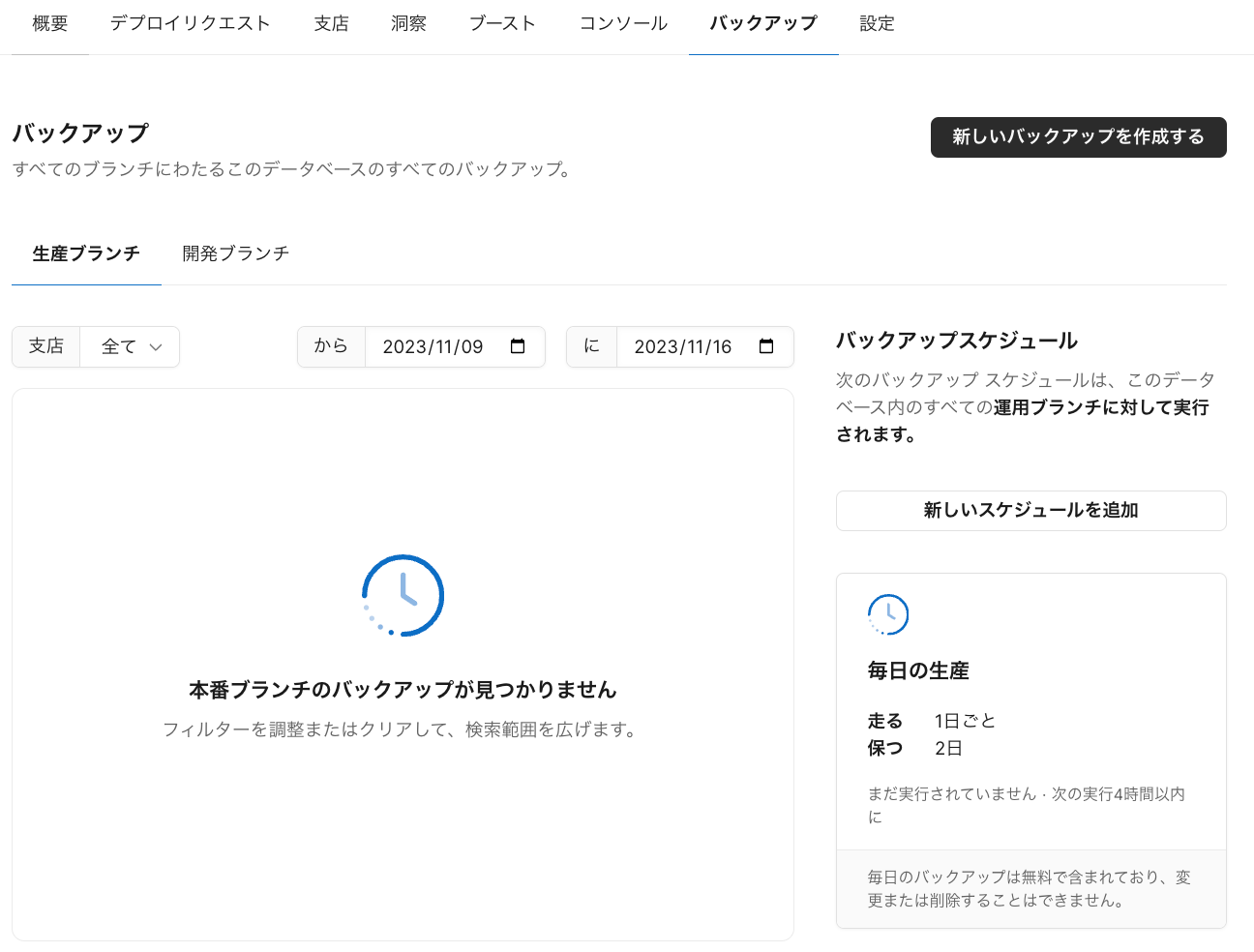Click 新しいバックアップを作成する button

click(x=1078, y=137)
